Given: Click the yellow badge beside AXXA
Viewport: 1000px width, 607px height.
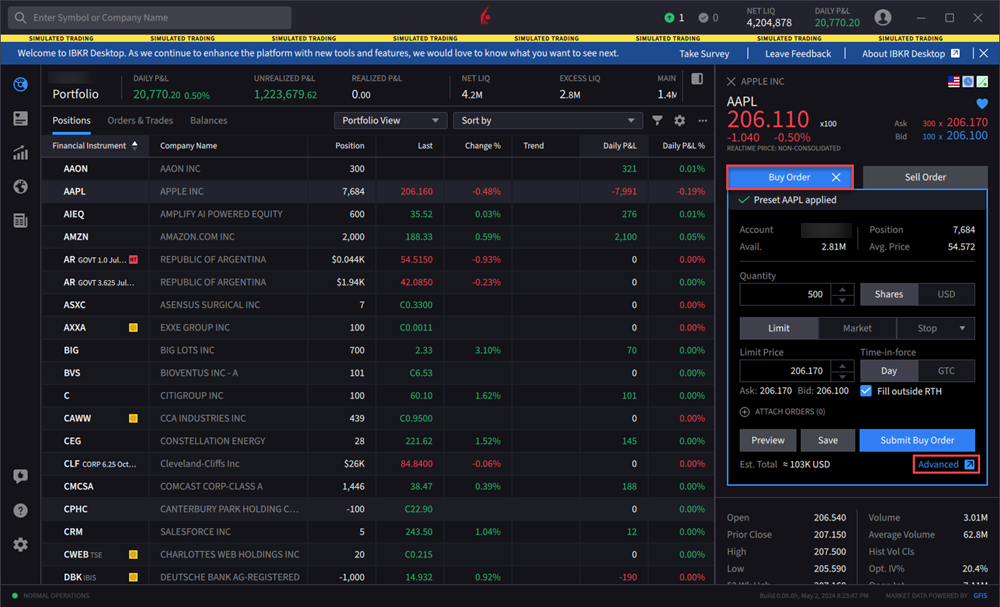Looking at the screenshot, I should click(x=133, y=328).
